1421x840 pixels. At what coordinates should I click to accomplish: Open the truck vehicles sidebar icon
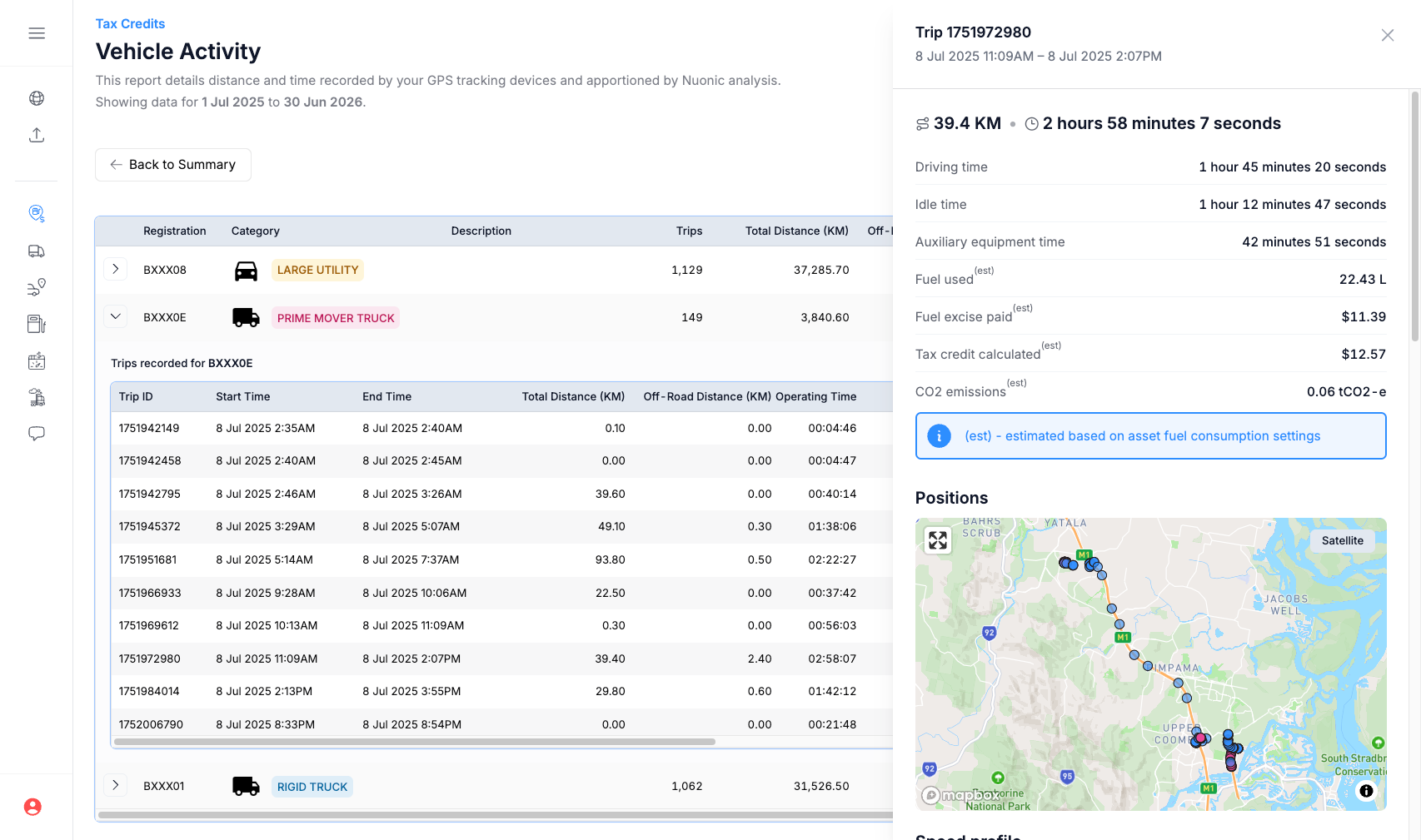pyautogui.click(x=37, y=251)
